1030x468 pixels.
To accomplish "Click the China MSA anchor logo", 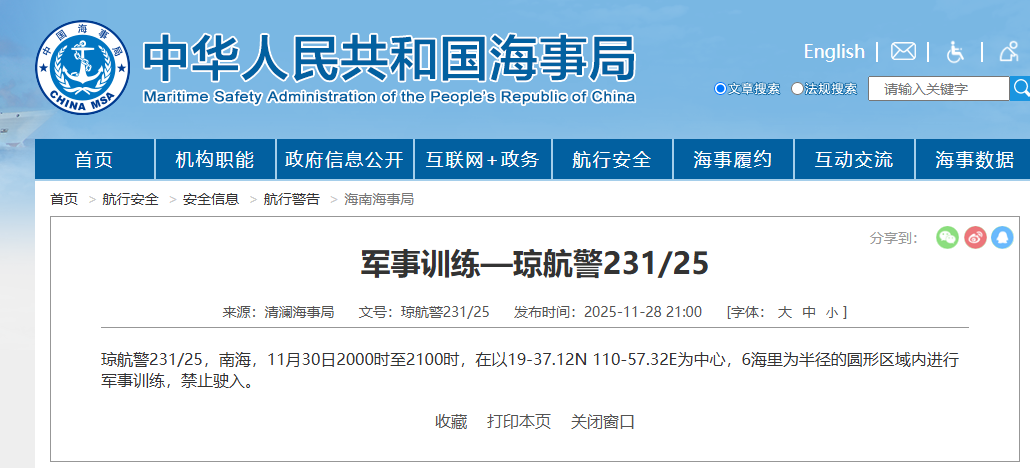I will pos(84,68).
